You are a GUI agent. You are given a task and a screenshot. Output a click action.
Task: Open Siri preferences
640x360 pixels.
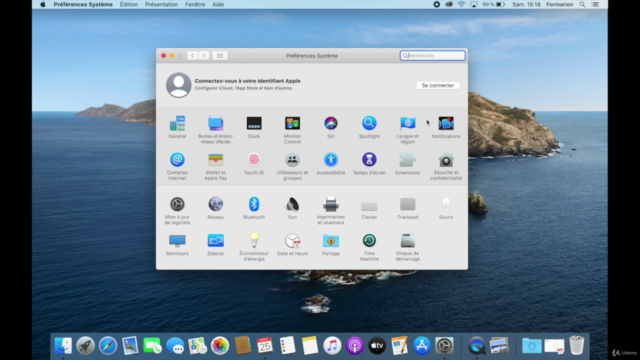[x=331, y=123]
